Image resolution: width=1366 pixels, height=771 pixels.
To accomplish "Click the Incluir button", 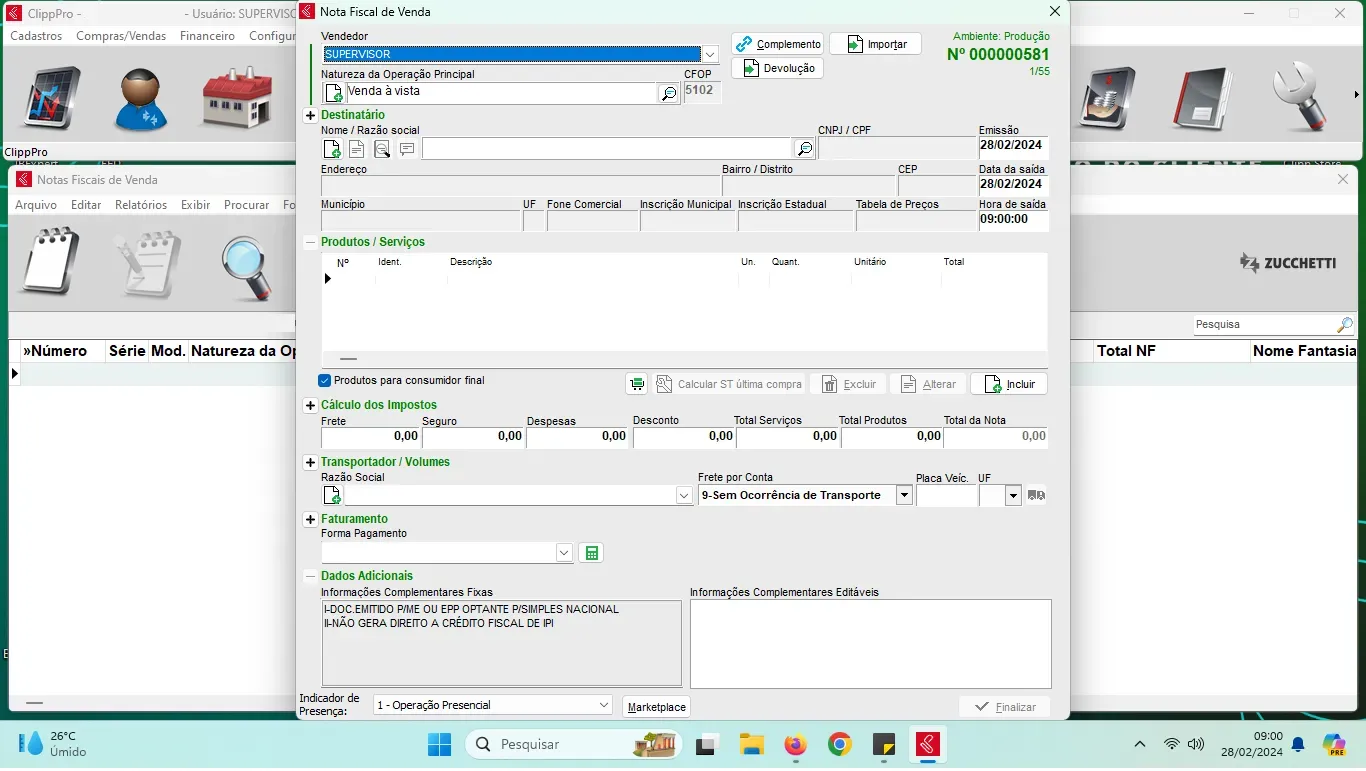I will click(1009, 384).
